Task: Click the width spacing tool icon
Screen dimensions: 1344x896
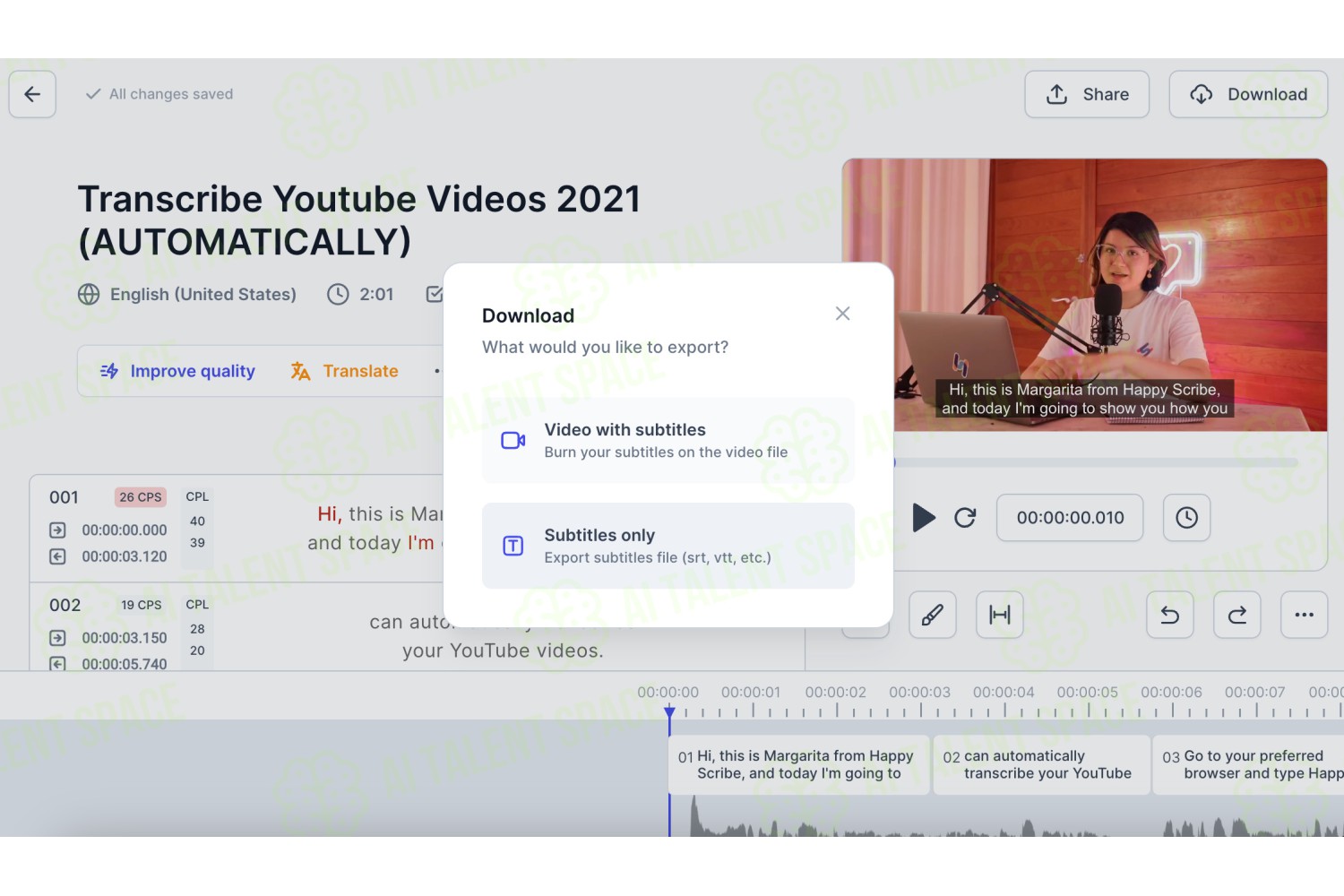Action: 1000,615
